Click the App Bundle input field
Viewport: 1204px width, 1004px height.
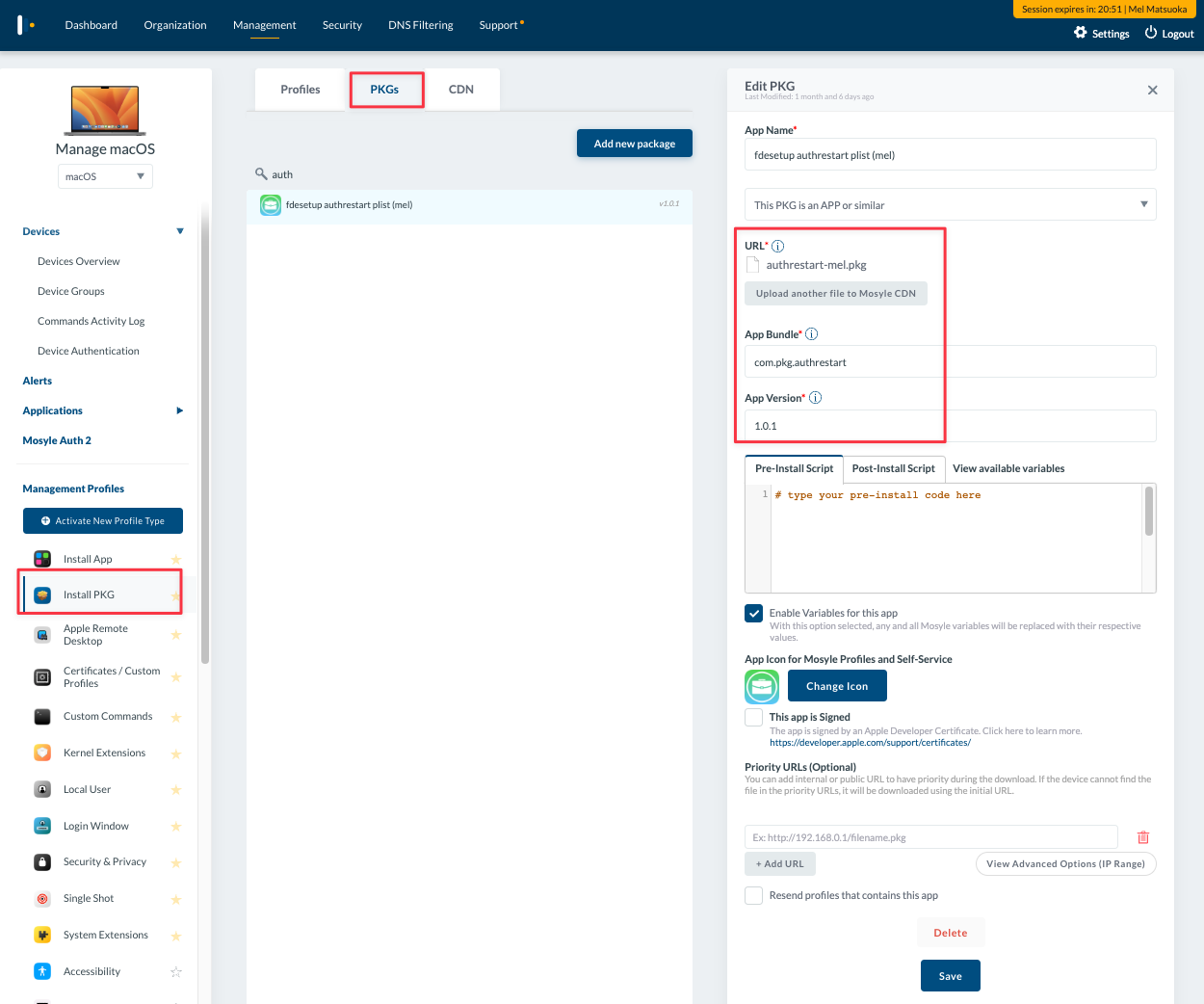click(951, 361)
